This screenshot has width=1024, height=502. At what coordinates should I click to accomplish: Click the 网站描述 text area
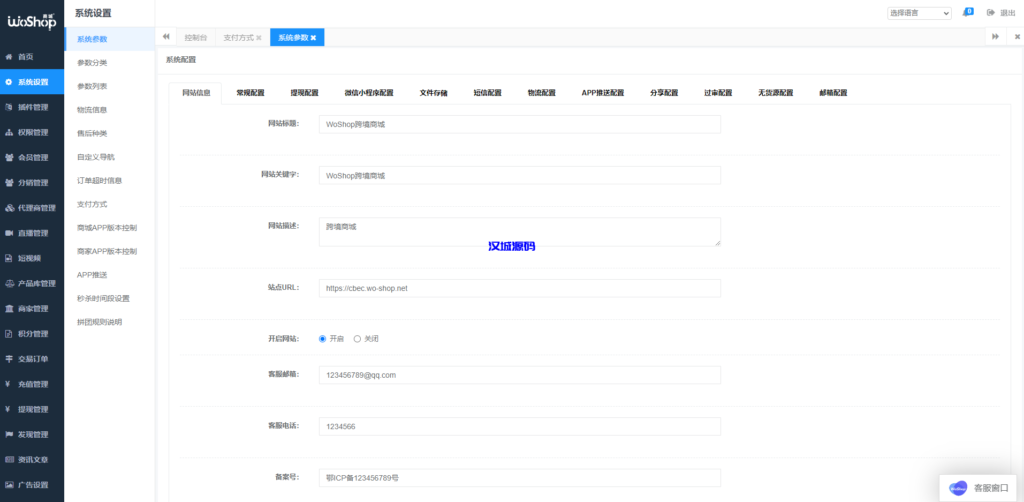click(x=520, y=232)
